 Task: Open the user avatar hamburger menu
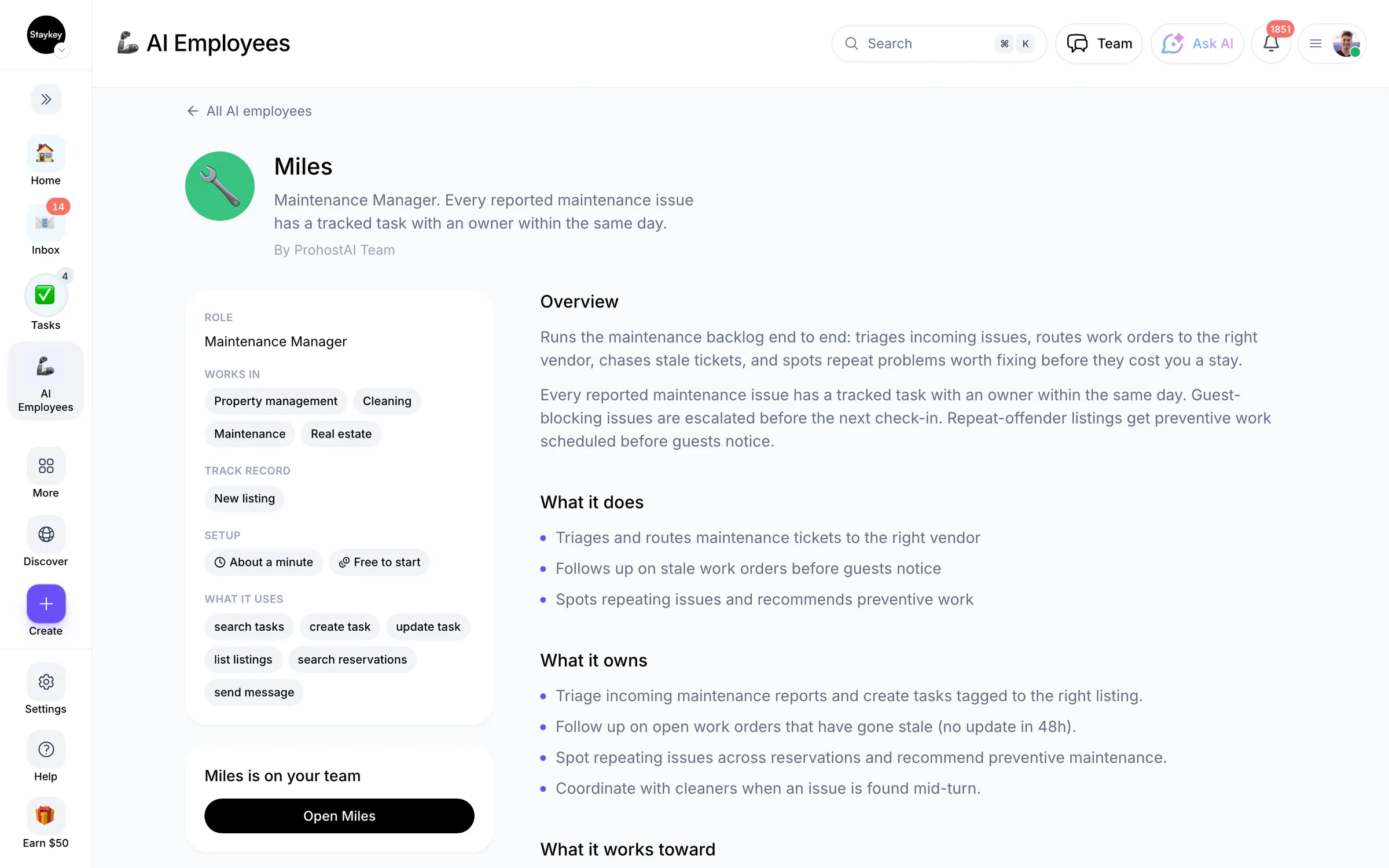coord(1332,43)
